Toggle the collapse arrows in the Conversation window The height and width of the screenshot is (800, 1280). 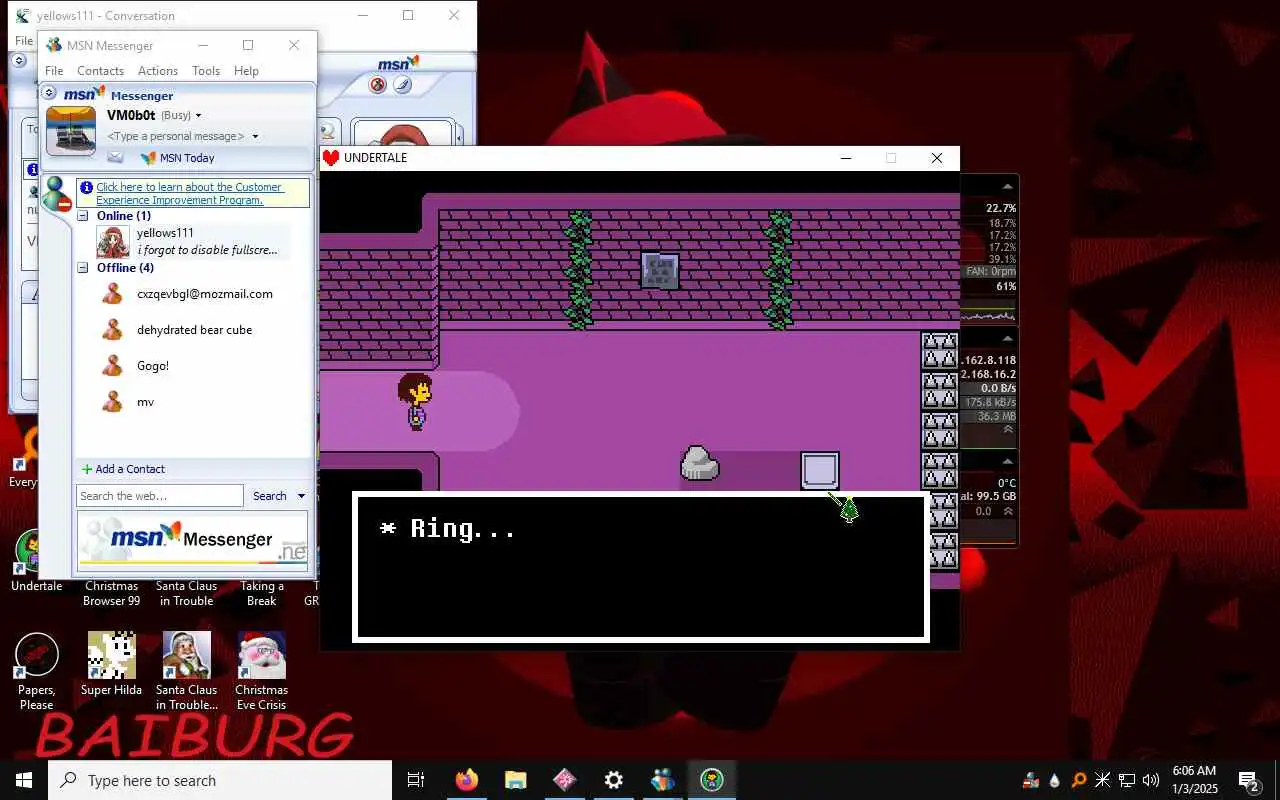[19, 61]
